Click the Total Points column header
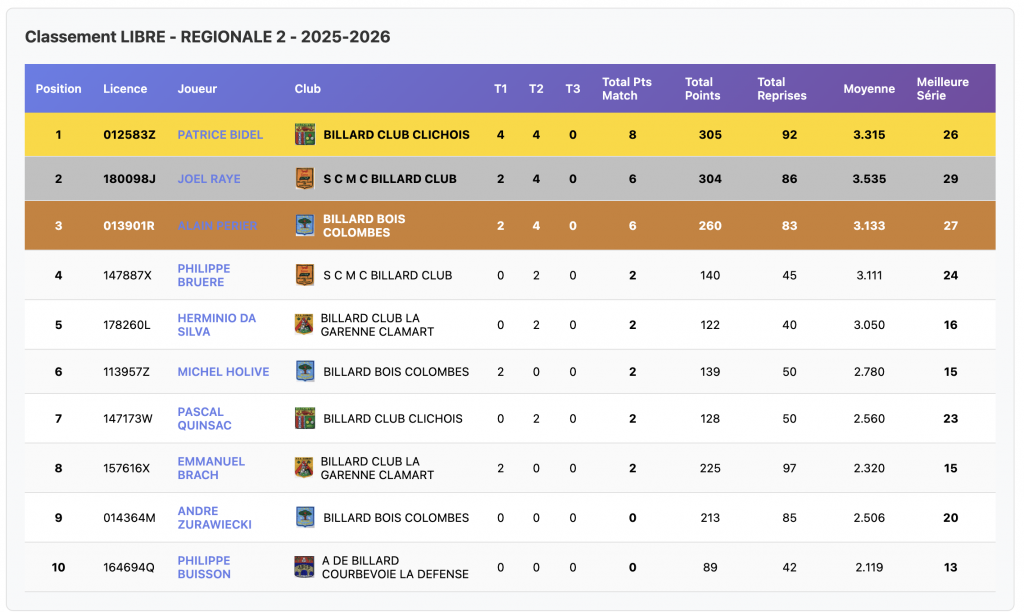Screen dimensions: 1024x612 [702, 89]
